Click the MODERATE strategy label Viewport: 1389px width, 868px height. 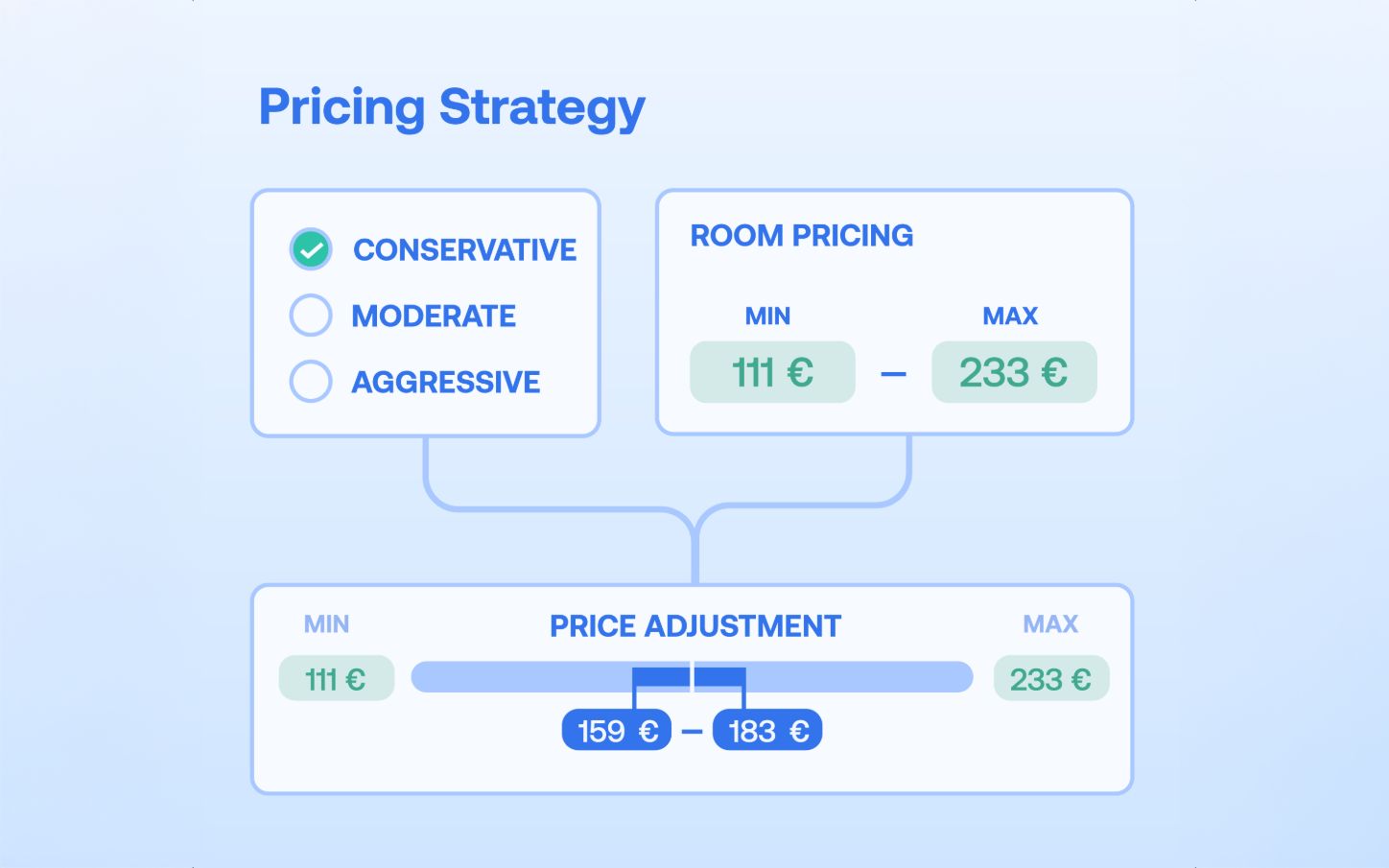coord(434,317)
